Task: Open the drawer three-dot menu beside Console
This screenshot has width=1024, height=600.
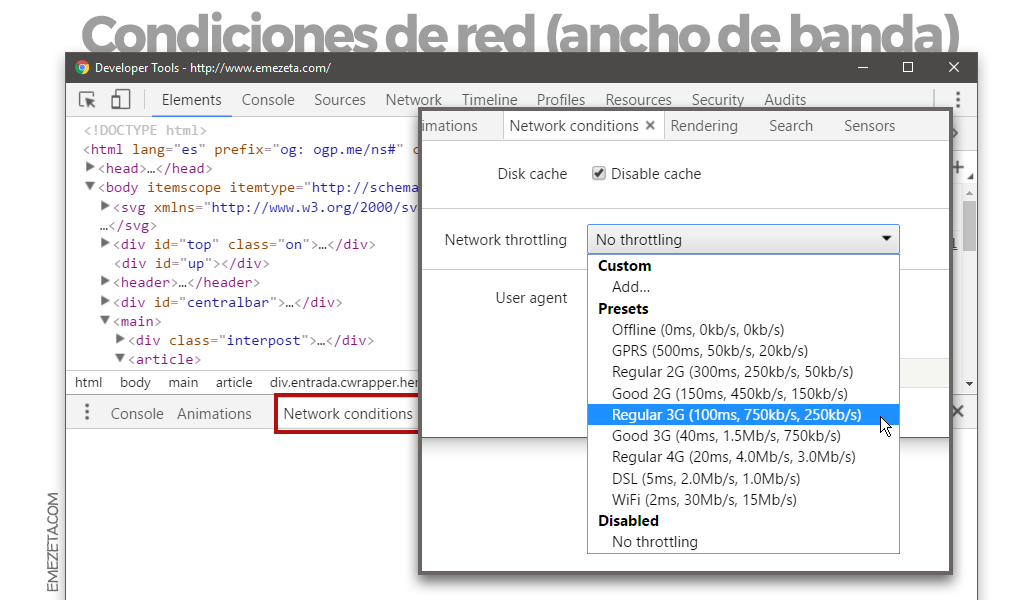Action: coord(87,412)
